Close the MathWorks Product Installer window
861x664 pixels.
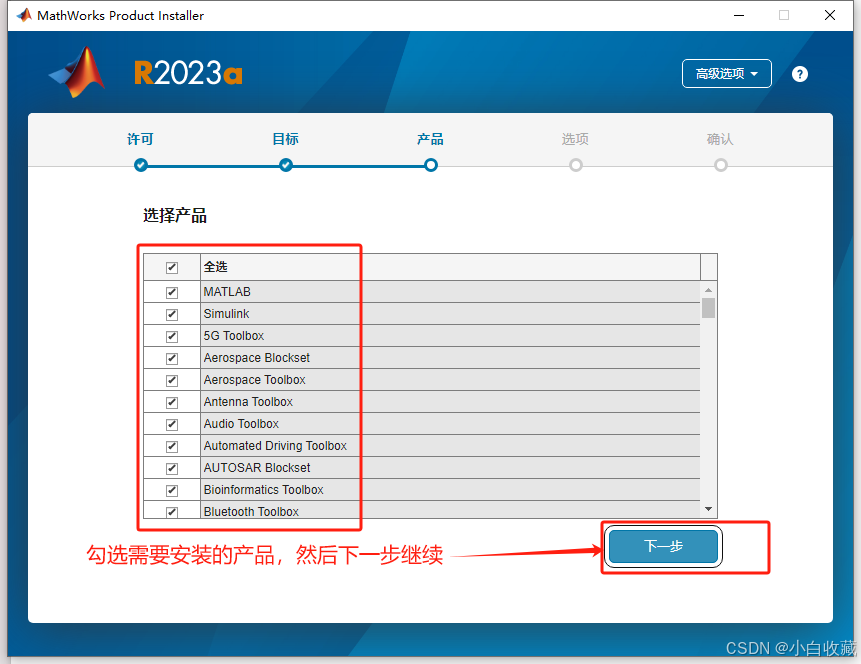[830, 15]
